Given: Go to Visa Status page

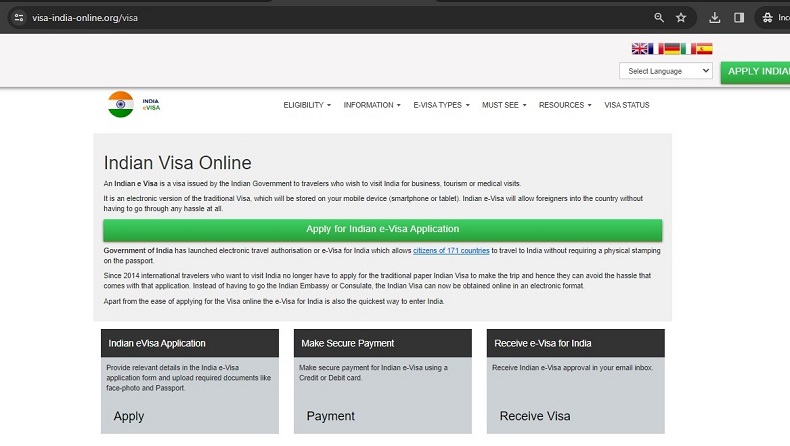Looking at the screenshot, I should [627, 105].
